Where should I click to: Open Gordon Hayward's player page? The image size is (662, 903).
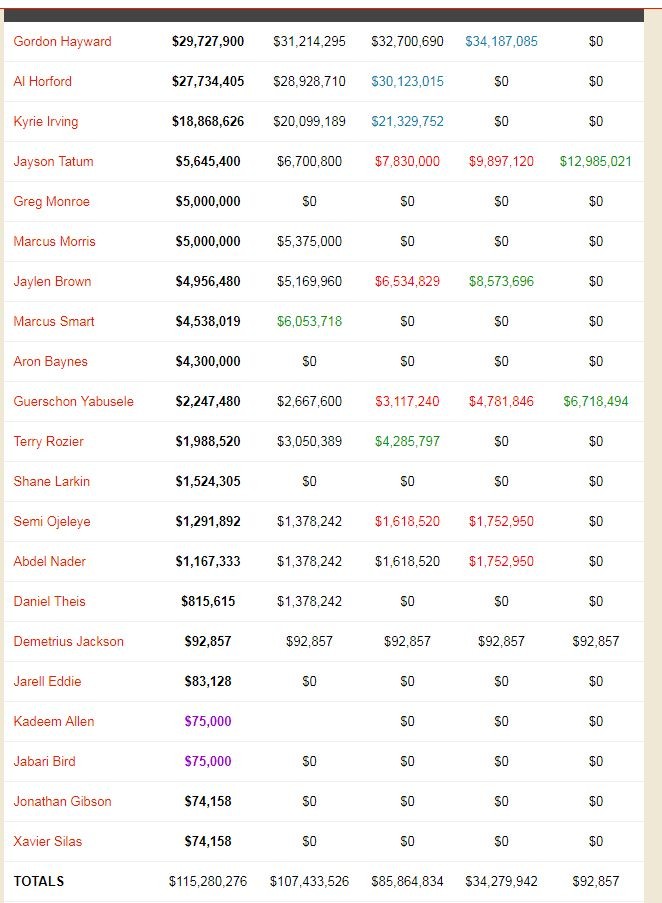(x=62, y=41)
